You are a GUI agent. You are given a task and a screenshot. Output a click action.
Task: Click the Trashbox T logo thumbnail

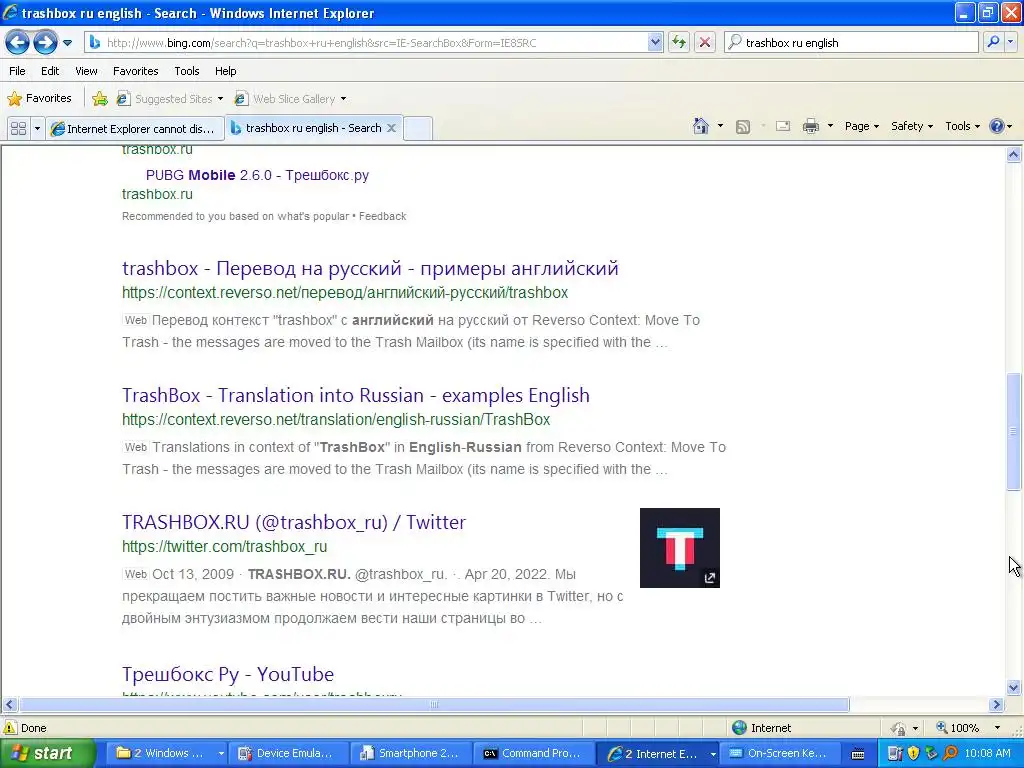click(680, 548)
